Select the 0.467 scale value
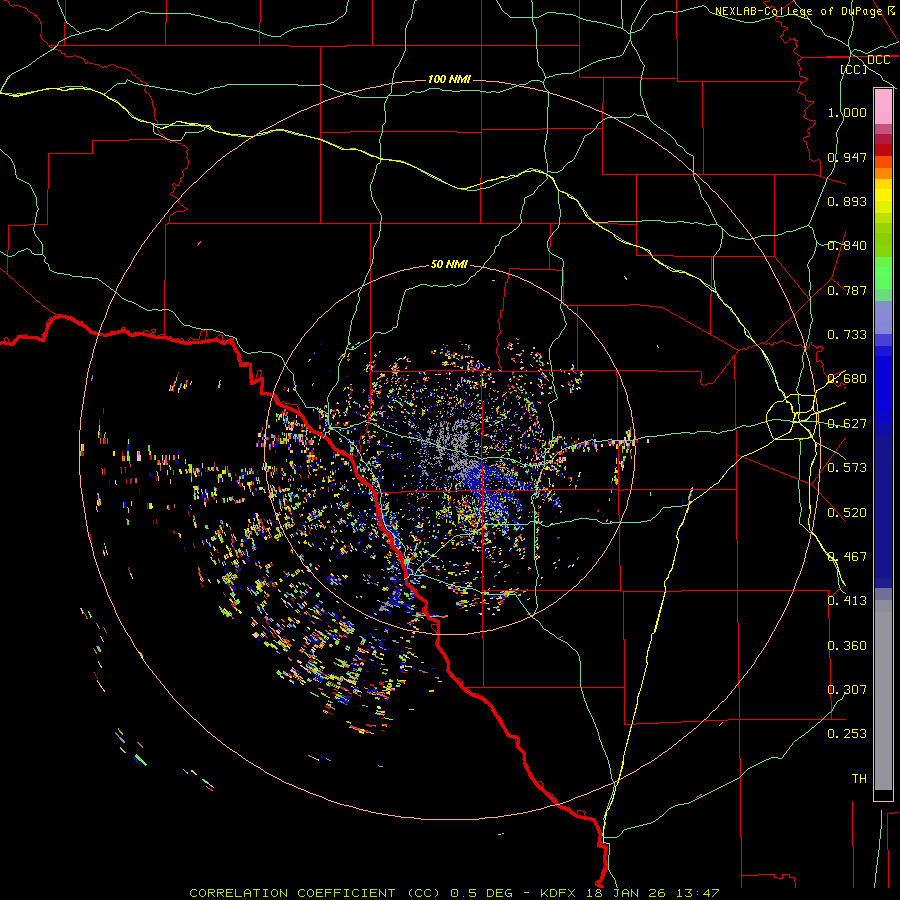The height and width of the screenshot is (900, 900). (847, 557)
